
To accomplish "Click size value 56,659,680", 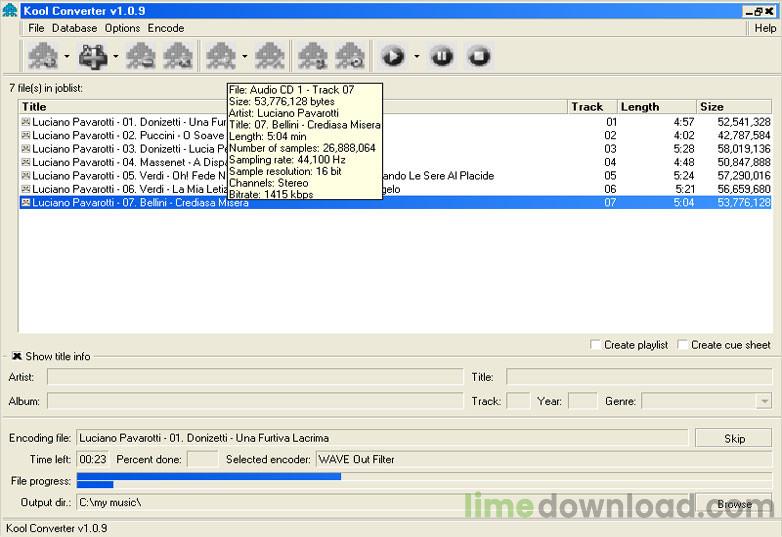I will click(744, 189).
